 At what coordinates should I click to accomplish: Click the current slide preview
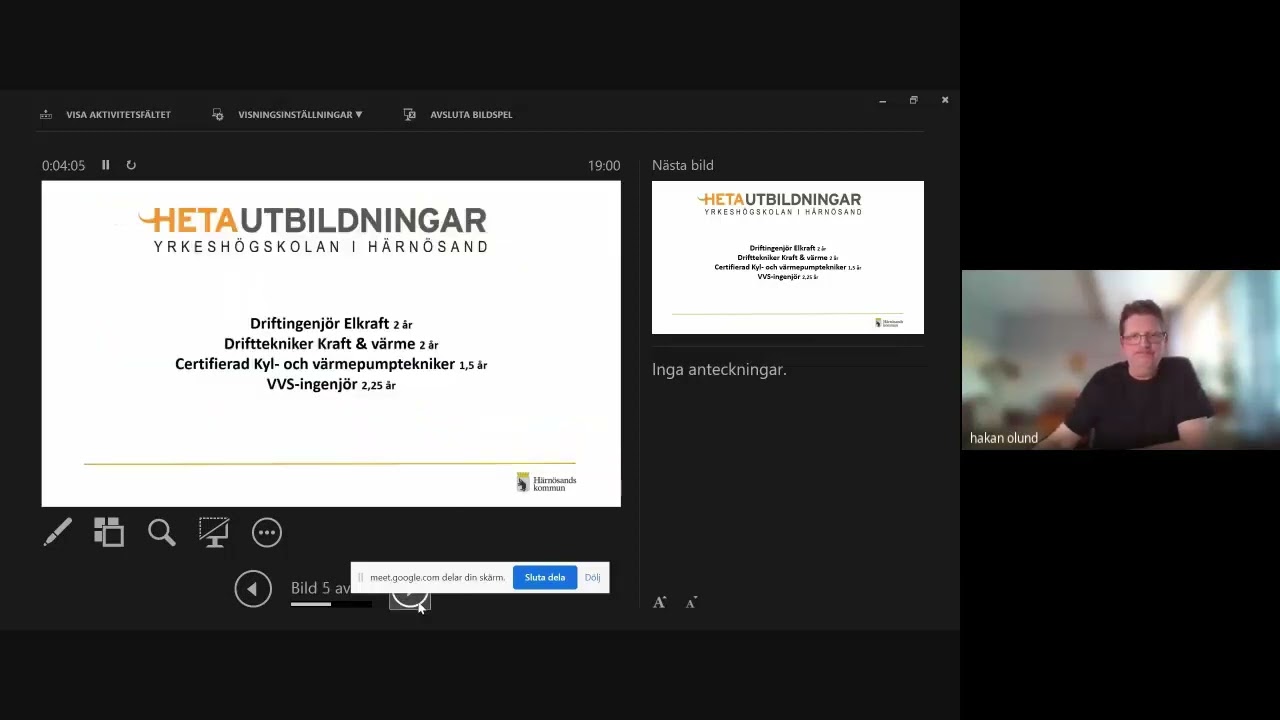coord(331,343)
